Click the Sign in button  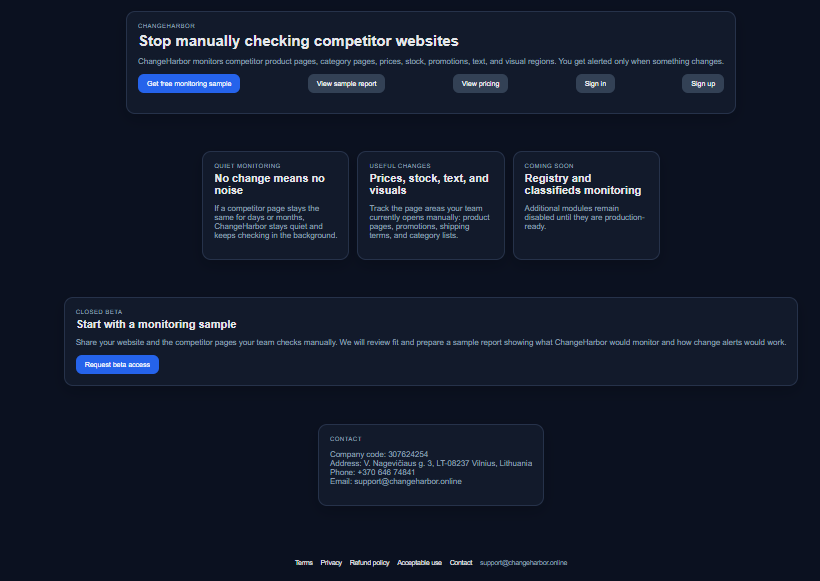pyautogui.click(x=595, y=84)
